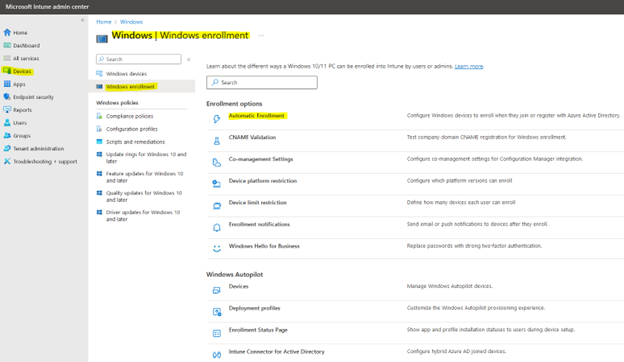Image resolution: width=624 pixels, height=362 pixels.
Task: Click Deployment profiles icon
Action: tap(216, 312)
